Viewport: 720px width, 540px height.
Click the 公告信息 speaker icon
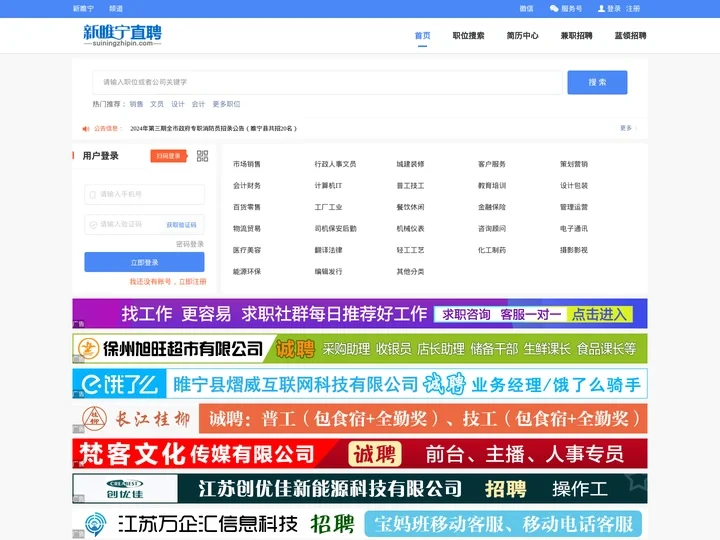coord(86,129)
